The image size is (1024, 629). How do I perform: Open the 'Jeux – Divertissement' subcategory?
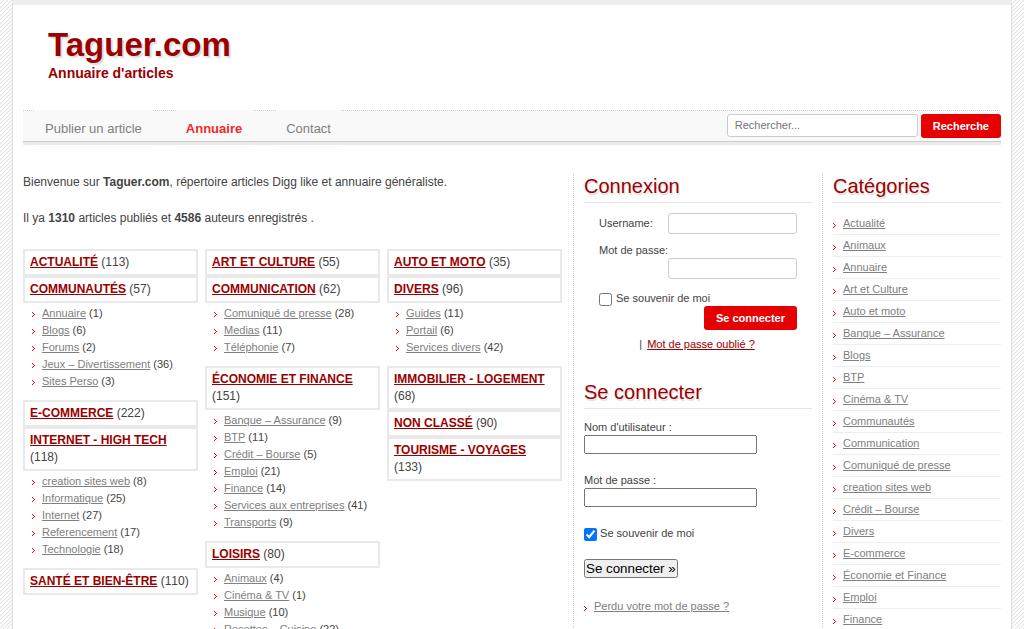(x=96, y=364)
